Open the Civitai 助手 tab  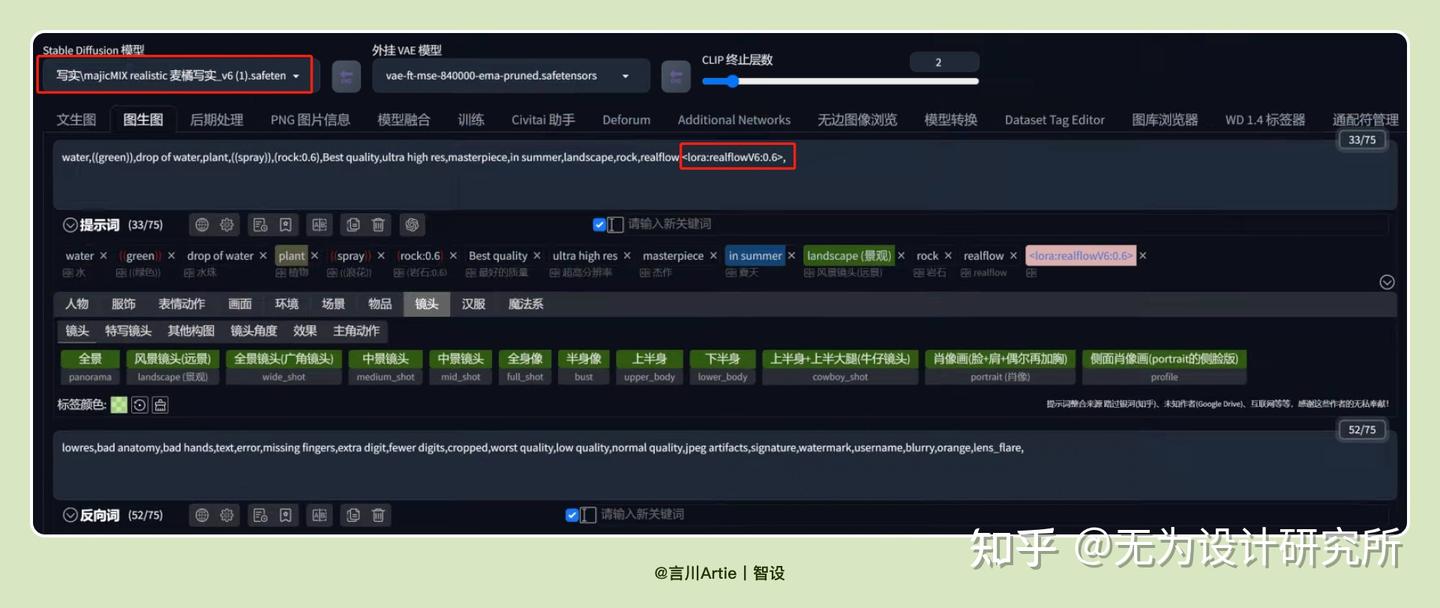coord(543,119)
